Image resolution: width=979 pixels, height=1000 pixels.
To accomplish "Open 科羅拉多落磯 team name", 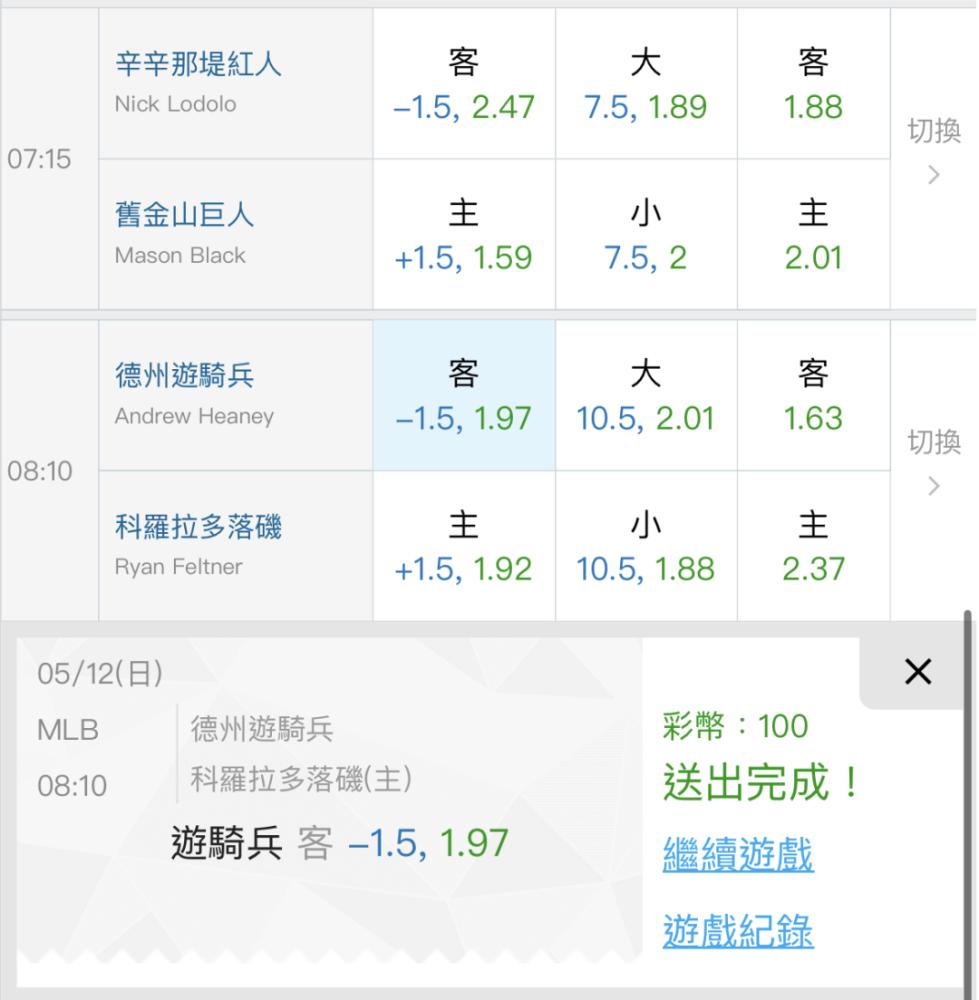I will click(x=198, y=527).
